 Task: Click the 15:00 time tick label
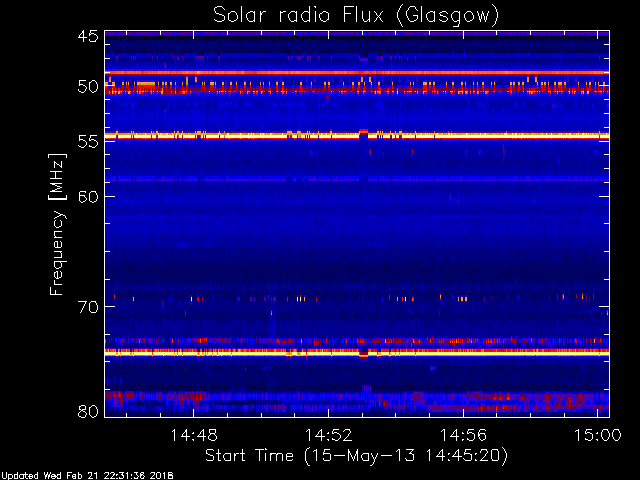point(598,435)
